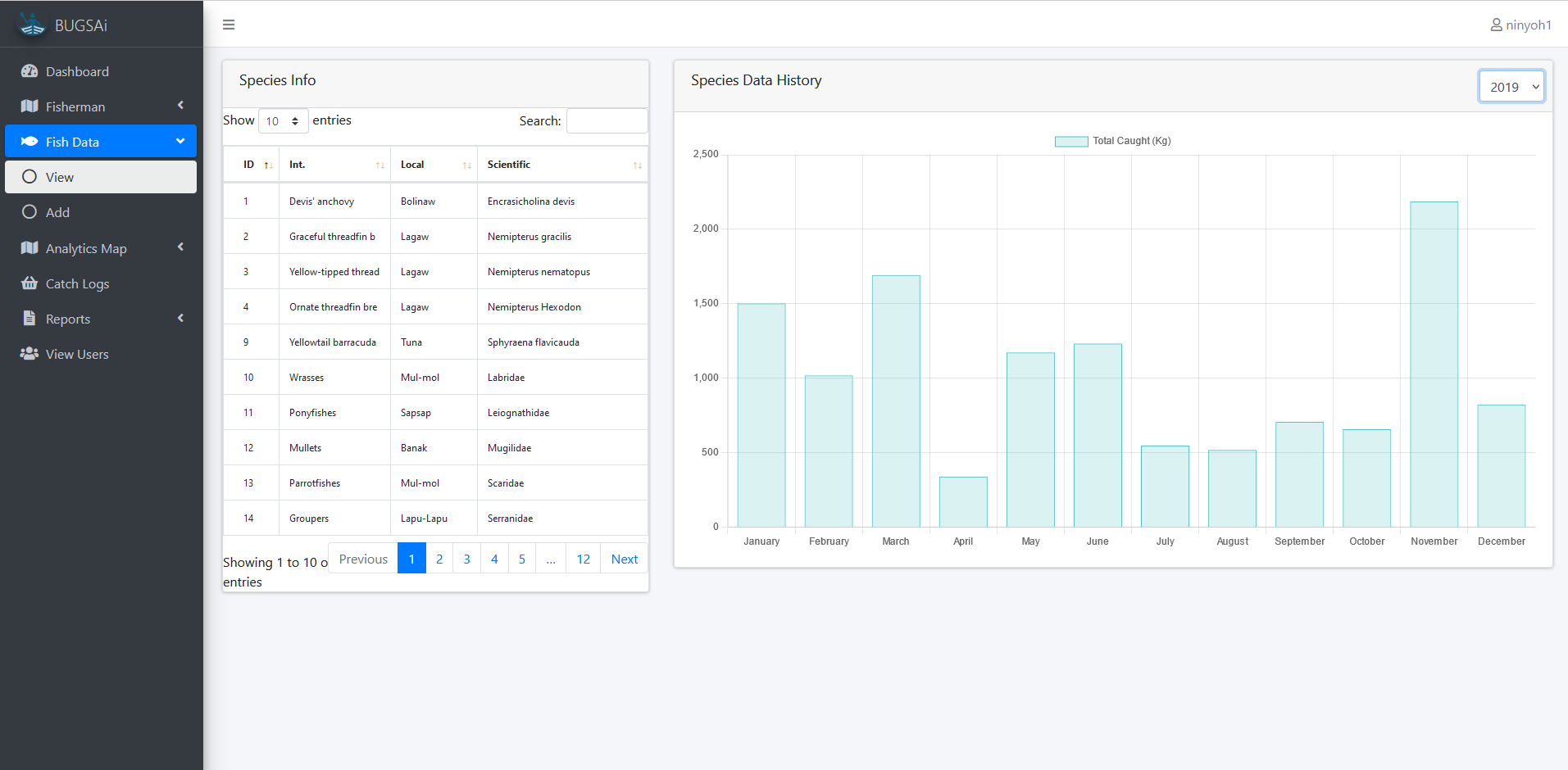Collapse the Fish Data submenu
The width and height of the screenshot is (1568, 770).
point(180,141)
